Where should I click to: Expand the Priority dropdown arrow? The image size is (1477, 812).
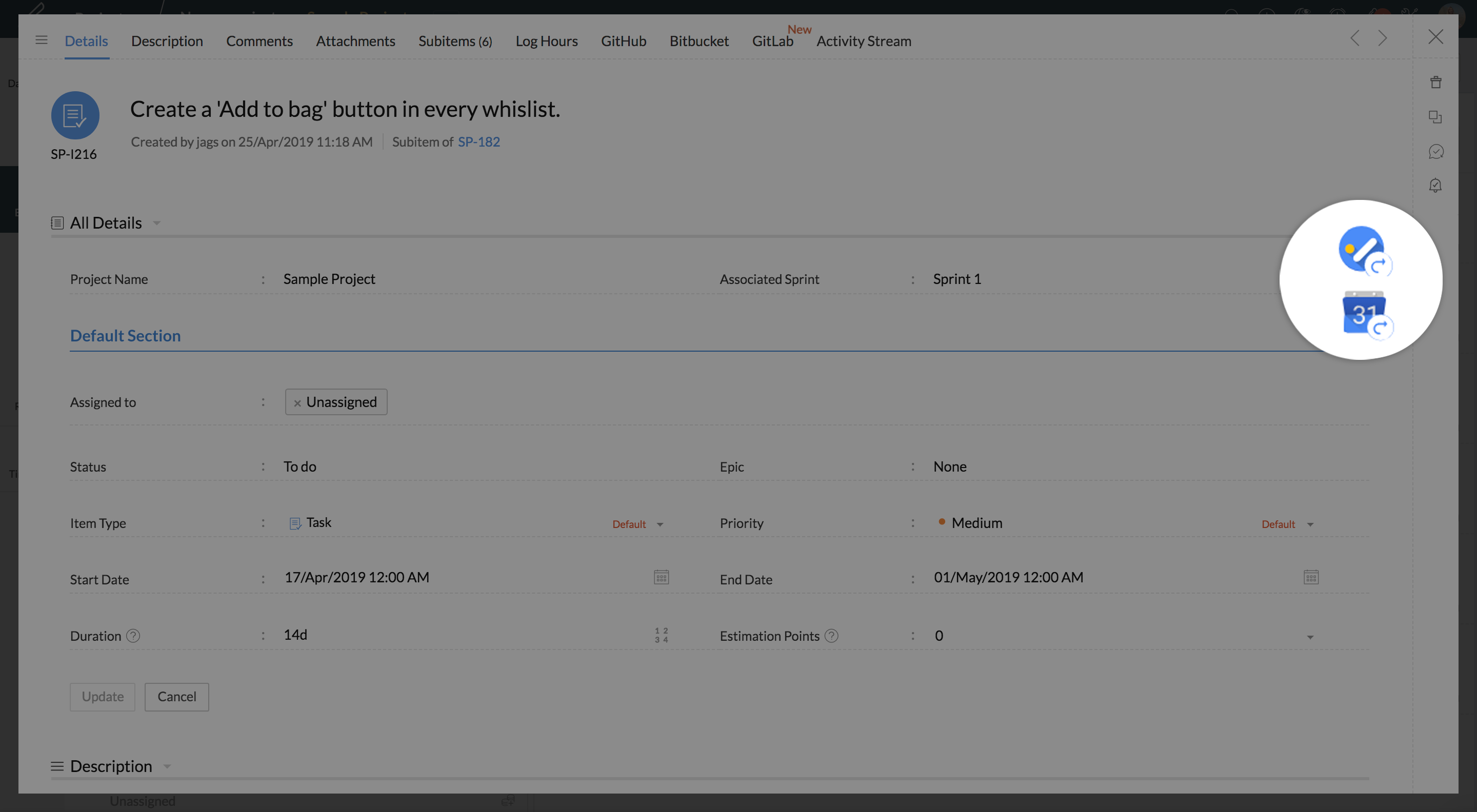point(1310,524)
